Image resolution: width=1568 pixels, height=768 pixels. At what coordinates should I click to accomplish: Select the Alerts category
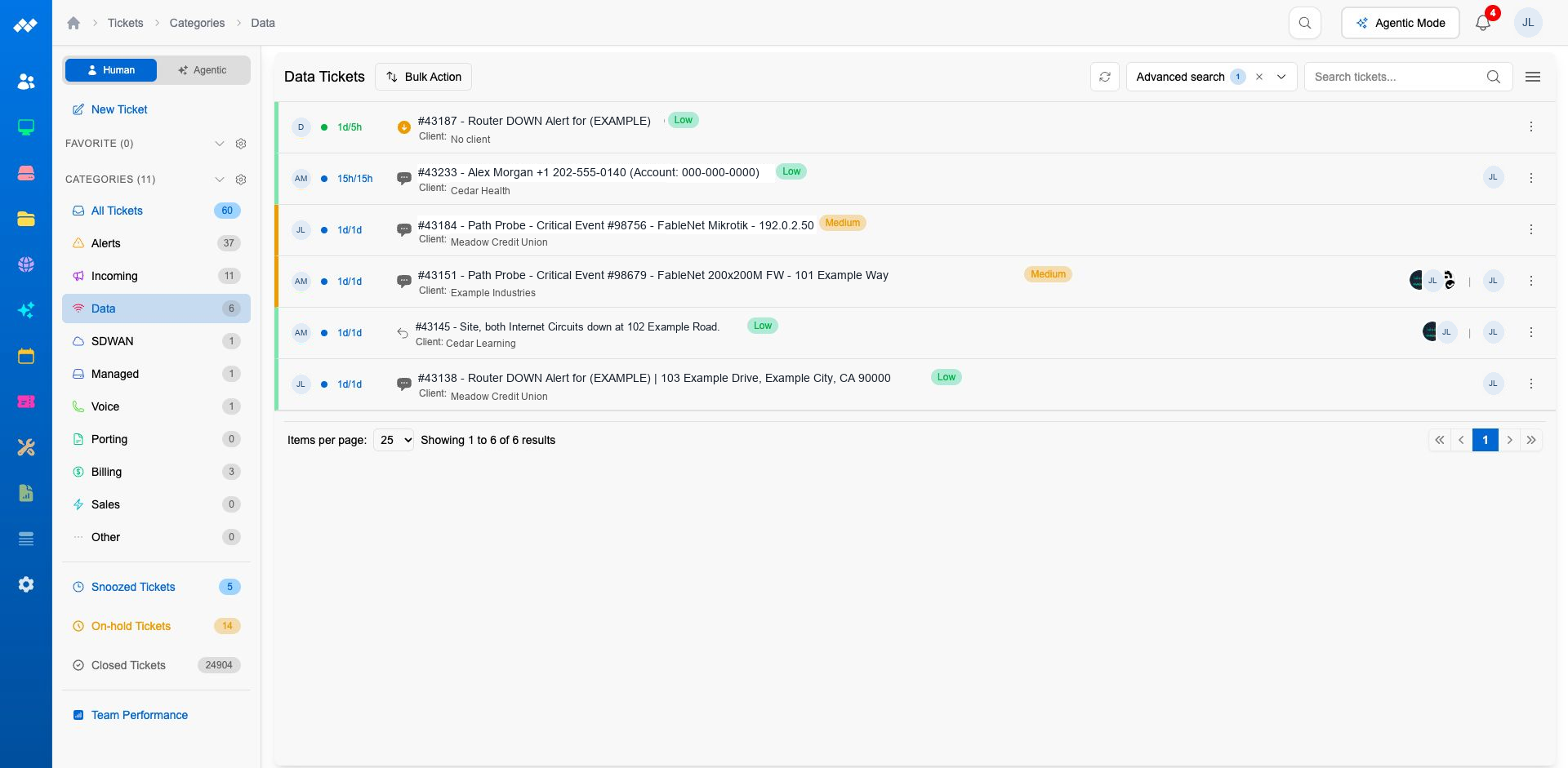156,243
